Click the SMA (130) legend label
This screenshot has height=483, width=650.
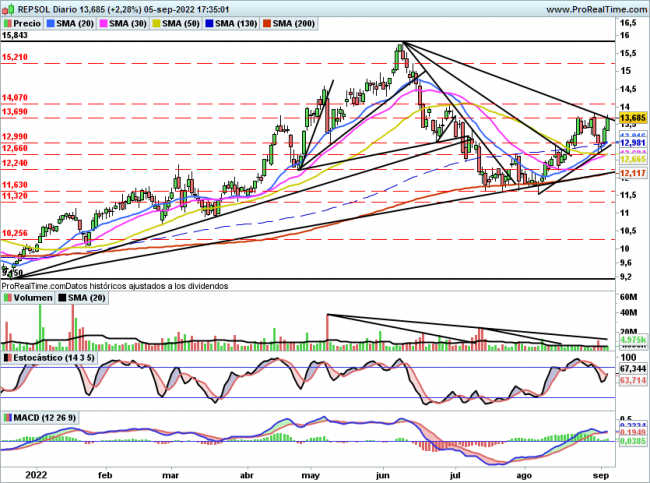pyautogui.click(x=236, y=24)
